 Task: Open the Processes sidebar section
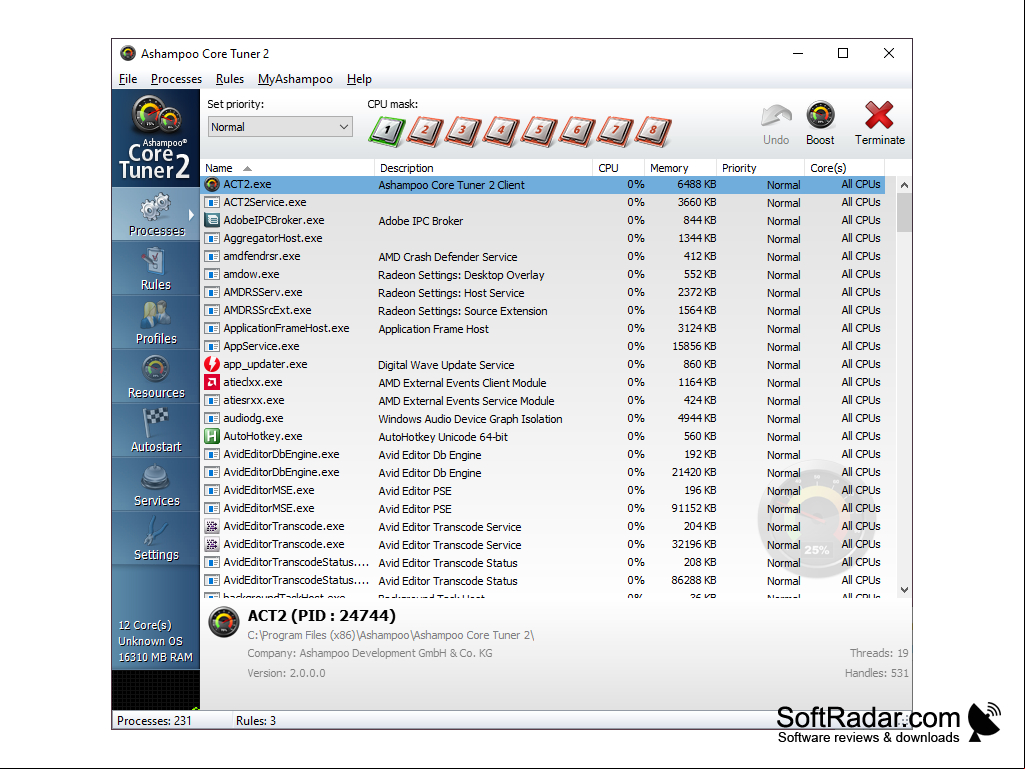coord(156,214)
